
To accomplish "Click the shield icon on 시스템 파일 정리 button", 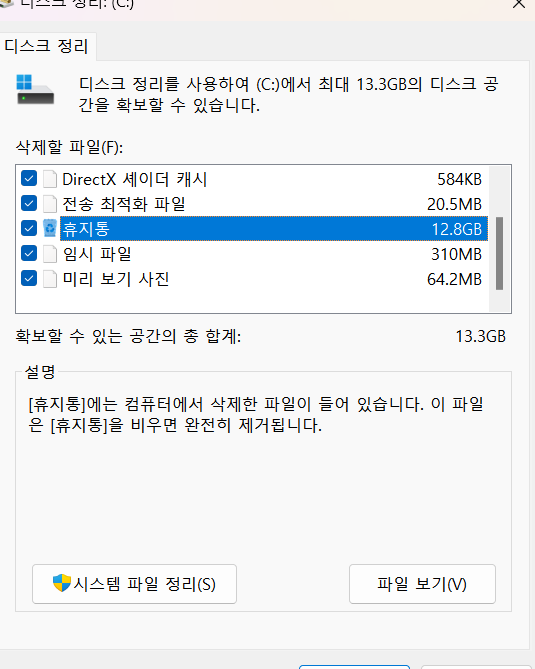I will (62, 583).
